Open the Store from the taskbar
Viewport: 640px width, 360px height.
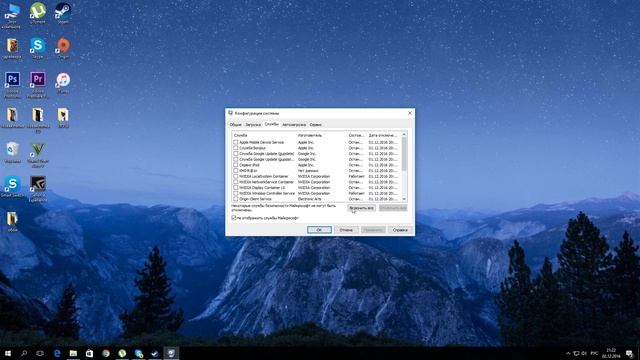tap(89, 353)
